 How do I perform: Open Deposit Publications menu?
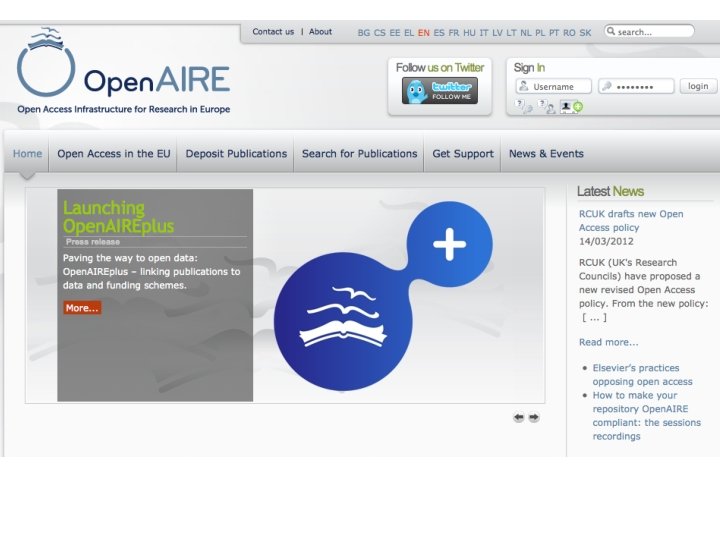click(x=236, y=153)
